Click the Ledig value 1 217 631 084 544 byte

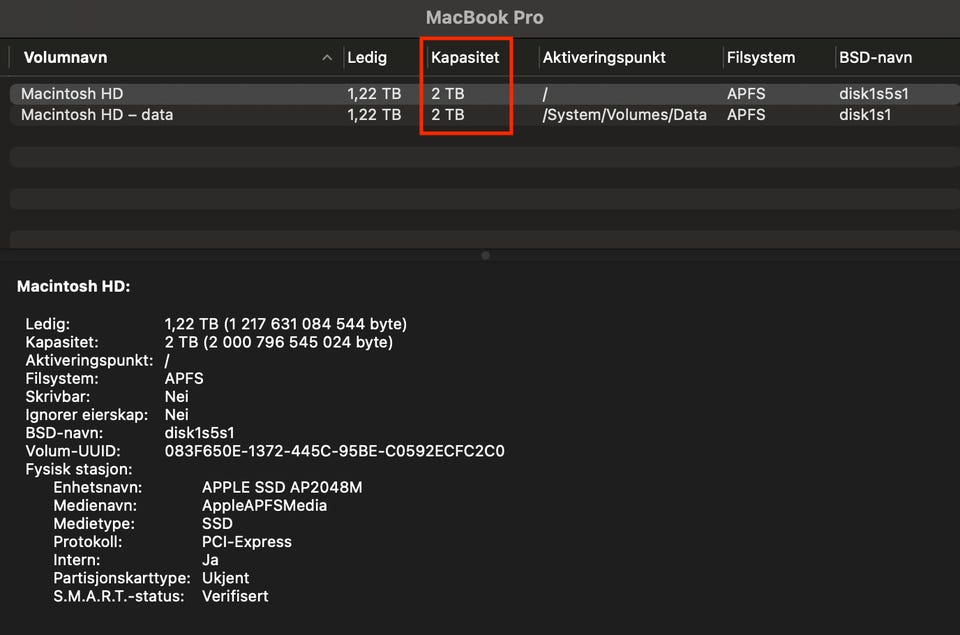(x=285, y=324)
